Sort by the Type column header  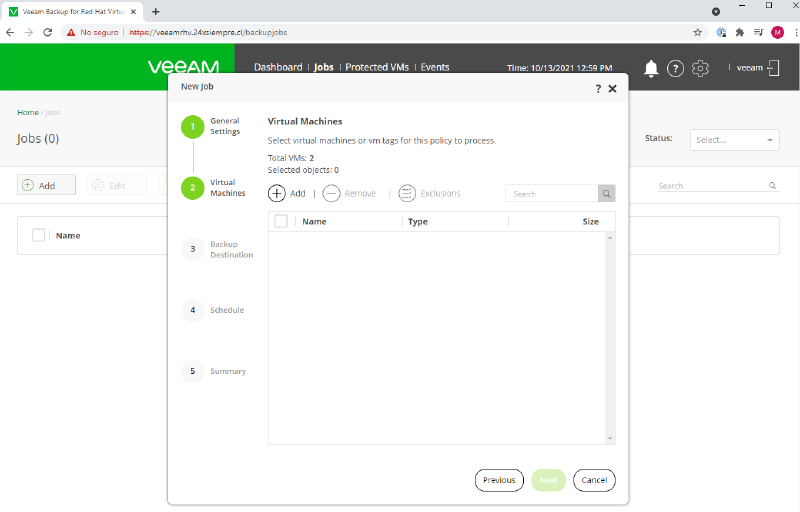tap(418, 222)
